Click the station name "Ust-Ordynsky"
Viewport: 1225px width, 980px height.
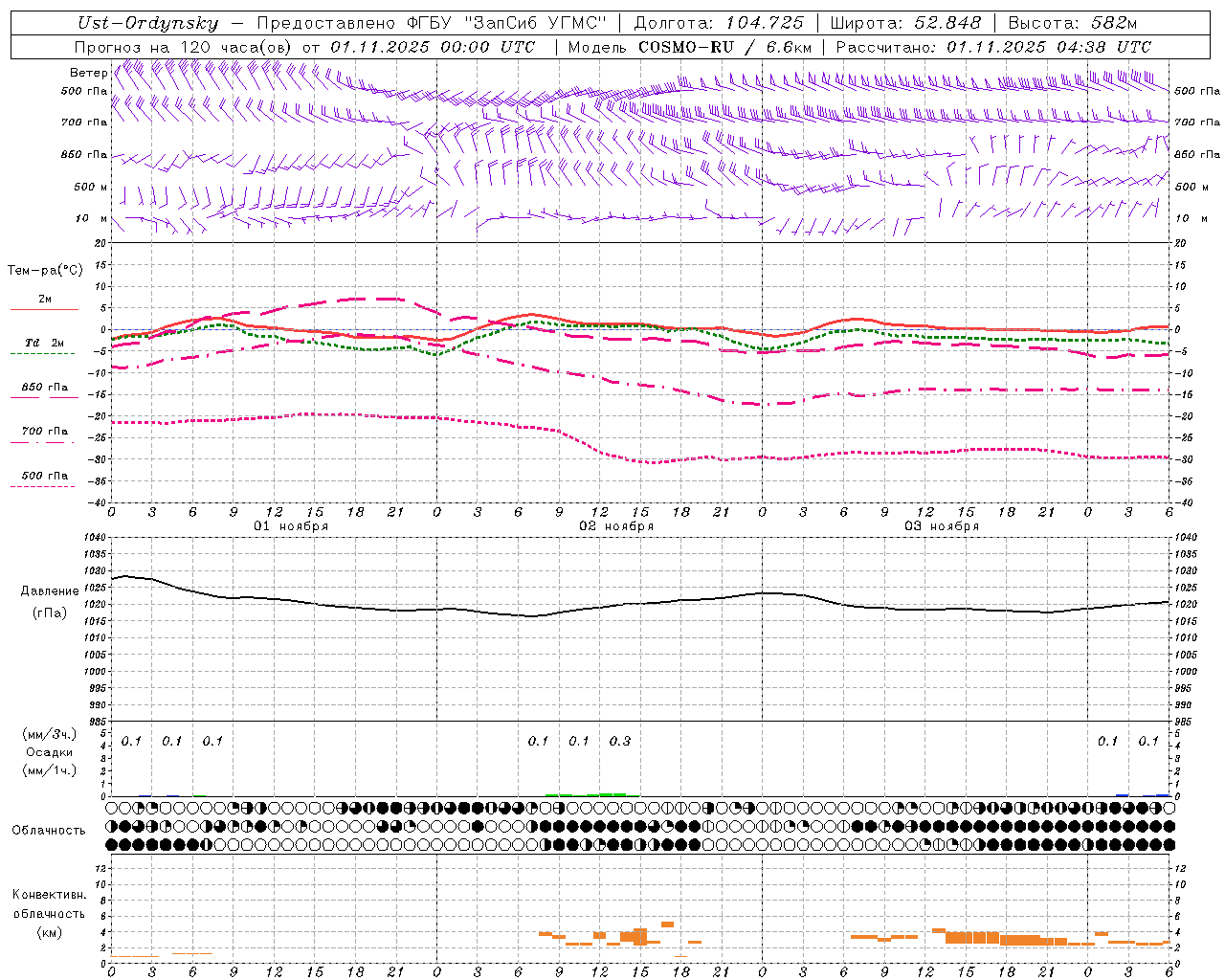pos(147,23)
